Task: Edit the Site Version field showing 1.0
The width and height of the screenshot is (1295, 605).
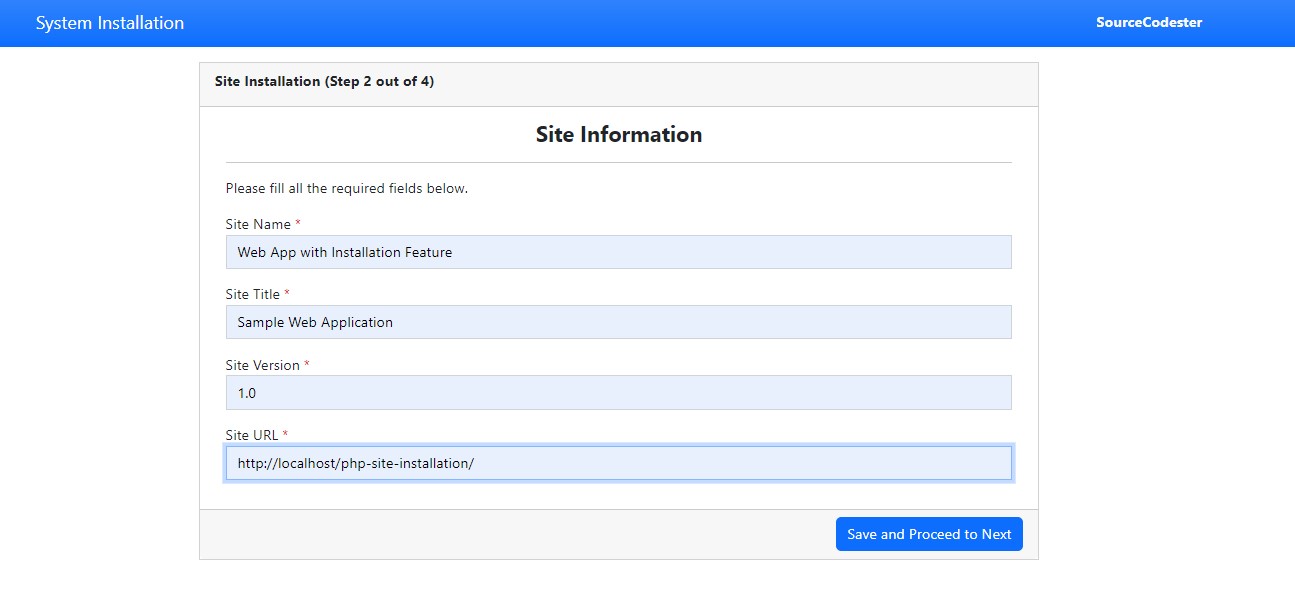Action: (x=618, y=393)
